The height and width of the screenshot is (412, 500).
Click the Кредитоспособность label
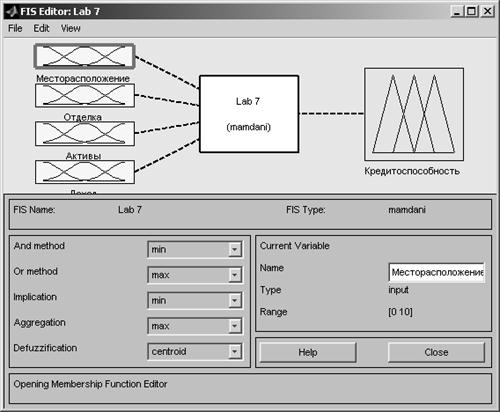pyautogui.click(x=412, y=171)
